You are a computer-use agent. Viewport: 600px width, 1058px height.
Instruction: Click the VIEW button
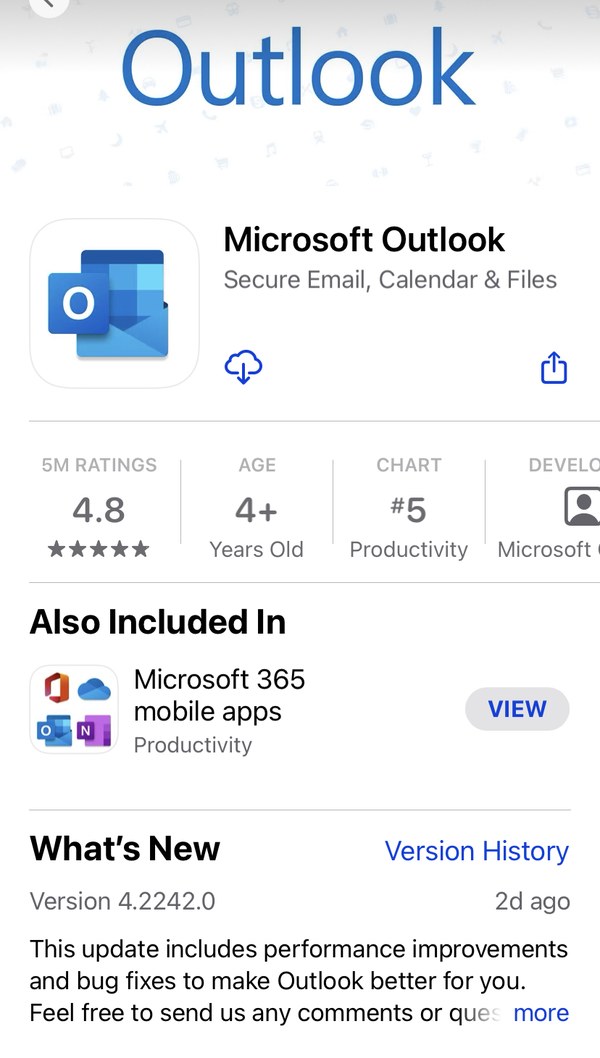[x=517, y=709]
